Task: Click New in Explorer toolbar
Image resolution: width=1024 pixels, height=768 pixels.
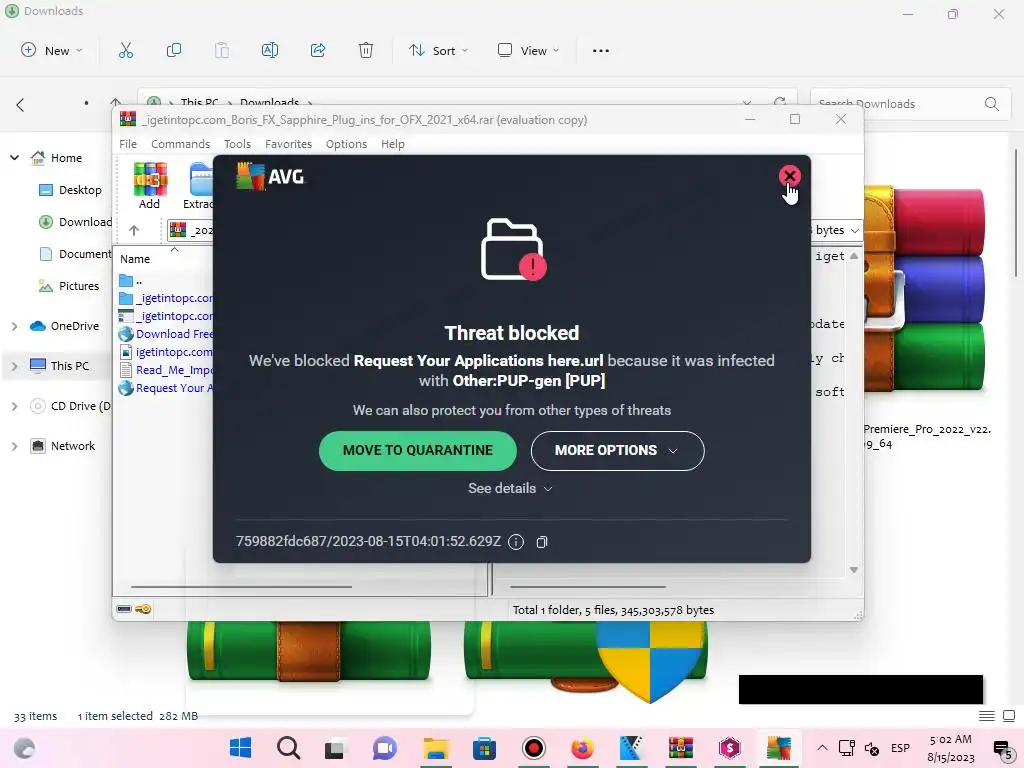Action: 52,50
